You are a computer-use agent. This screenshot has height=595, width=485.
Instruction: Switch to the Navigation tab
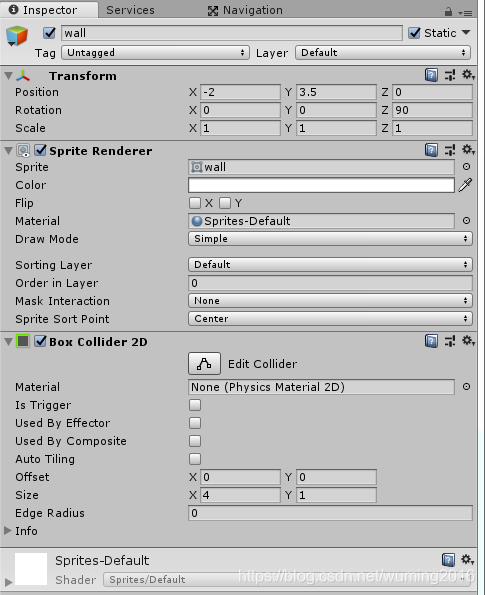click(245, 10)
